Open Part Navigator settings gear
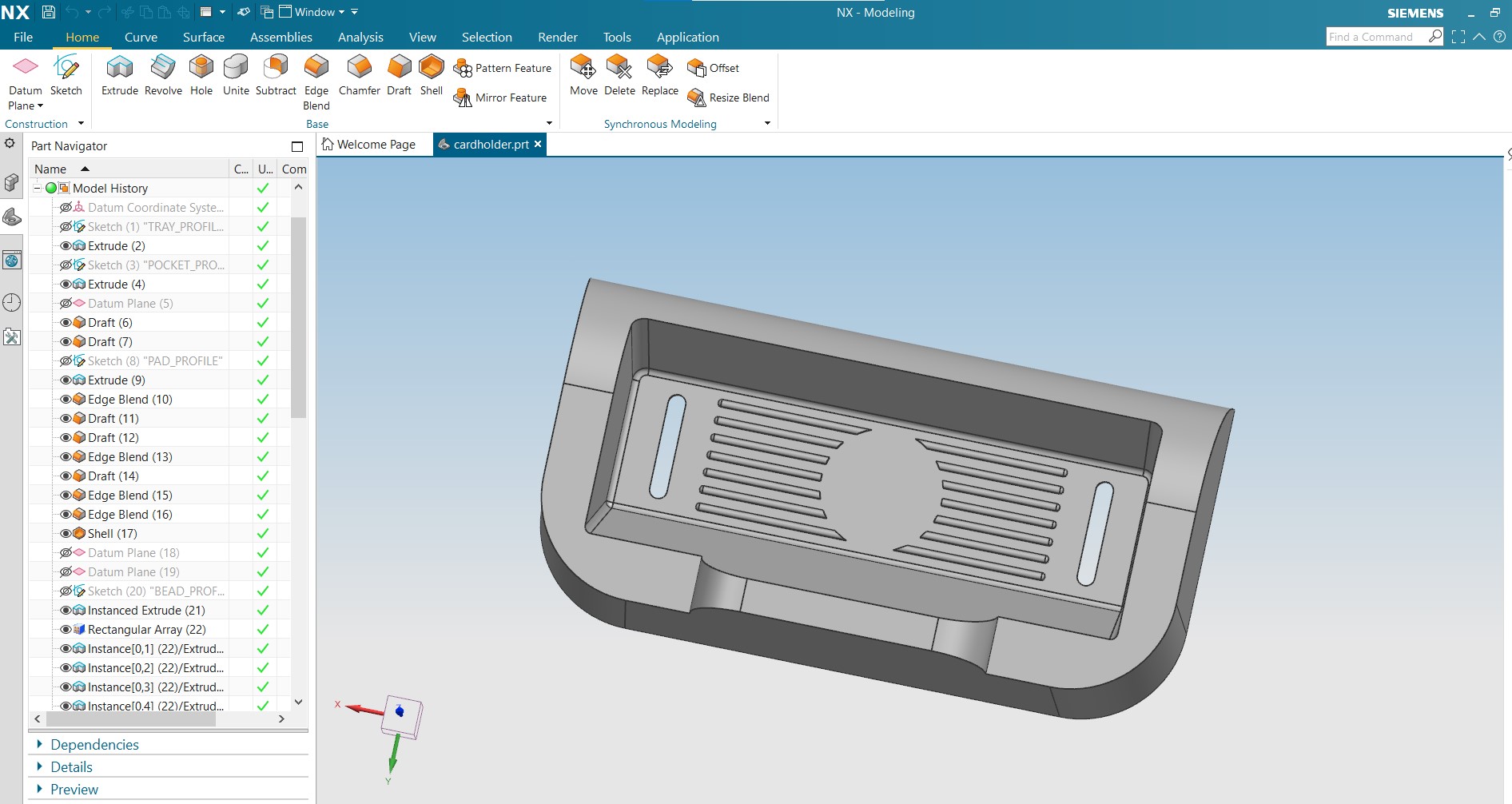1512x804 pixels. (10, 144)
